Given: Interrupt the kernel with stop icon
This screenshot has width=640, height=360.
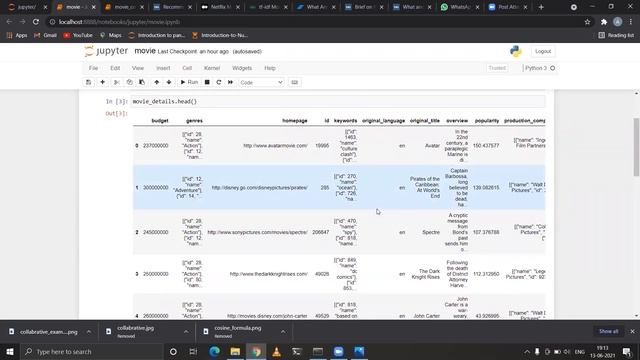Looking at the screenshot, I should [207, 82].
